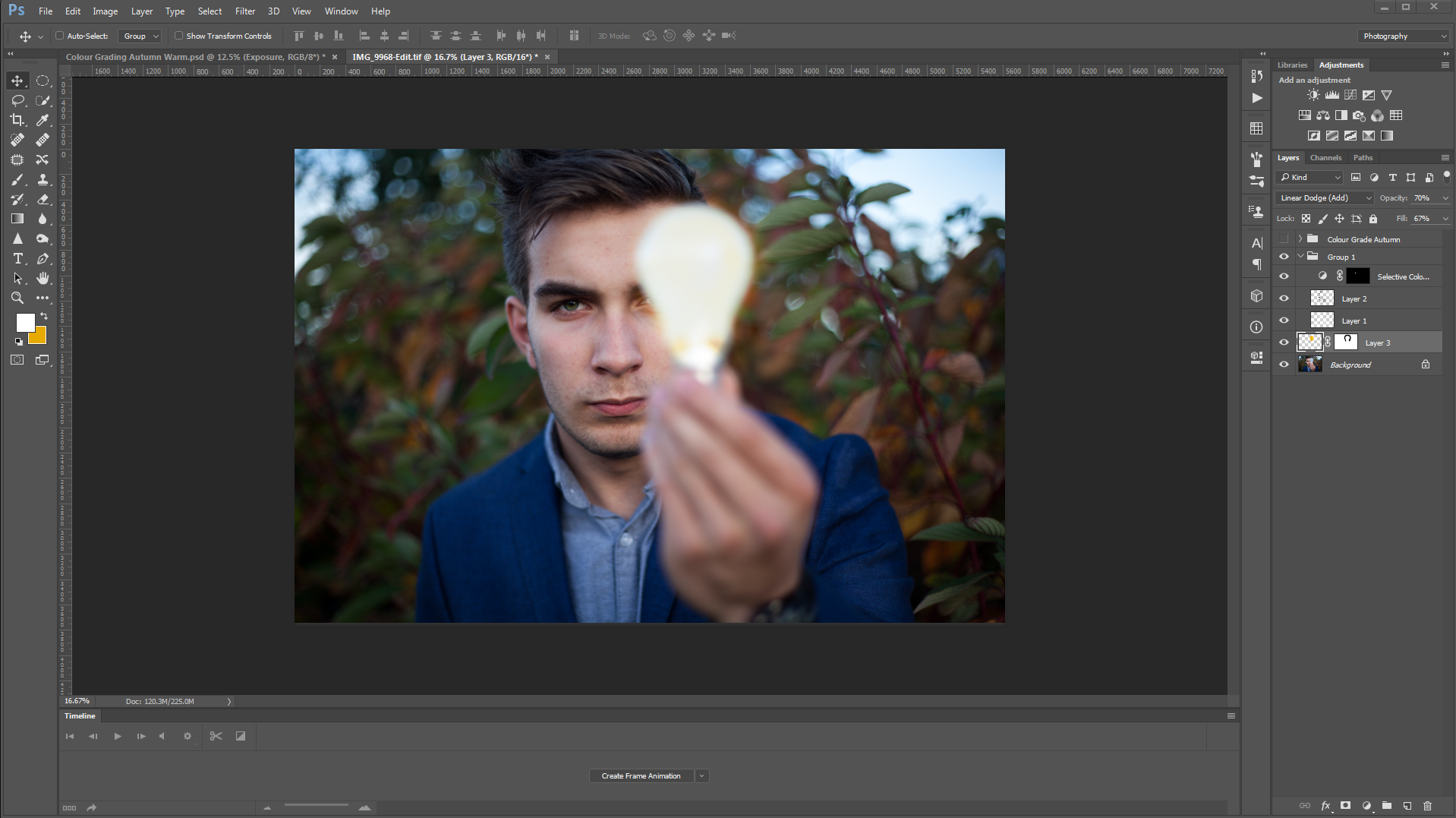Image resolution: width=1456 pixels, height=818 pixels.
Task: Adjust the timeline zoom slider
Action: click(317, 807)
